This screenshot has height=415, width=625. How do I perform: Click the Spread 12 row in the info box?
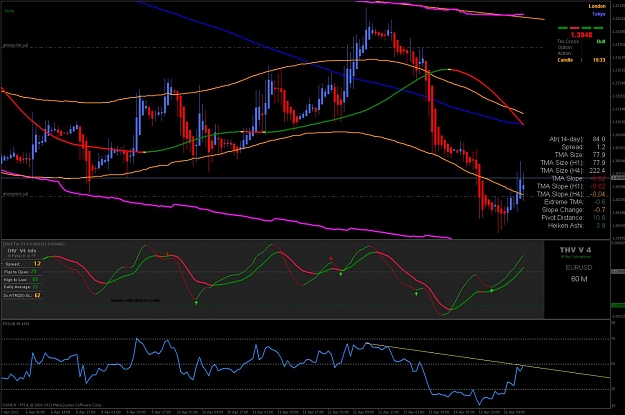click(x=22, y=264)
